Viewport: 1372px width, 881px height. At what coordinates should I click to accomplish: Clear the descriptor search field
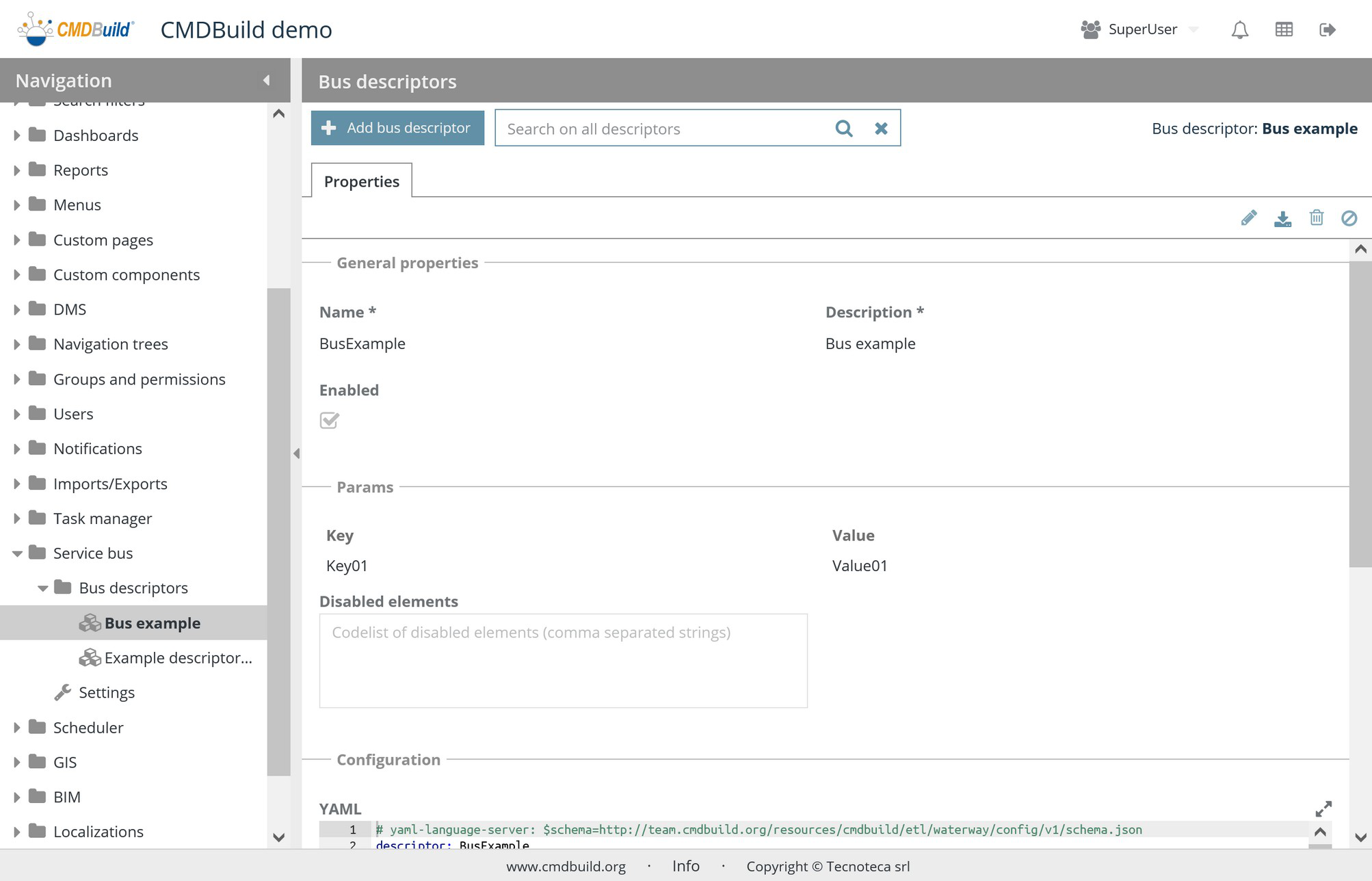(x=881, y=129)
